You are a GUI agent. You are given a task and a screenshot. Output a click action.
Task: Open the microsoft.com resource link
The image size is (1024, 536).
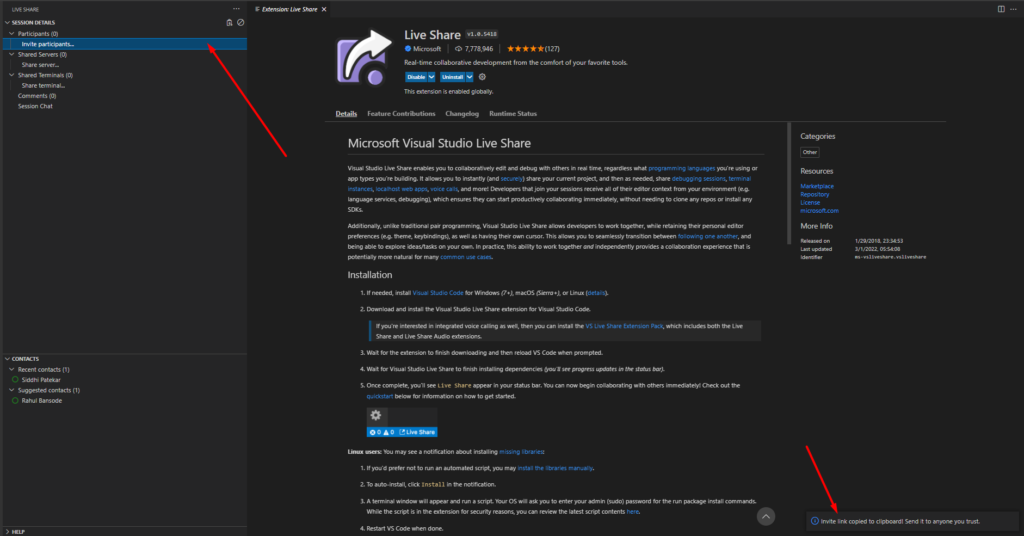pos(820,211)
